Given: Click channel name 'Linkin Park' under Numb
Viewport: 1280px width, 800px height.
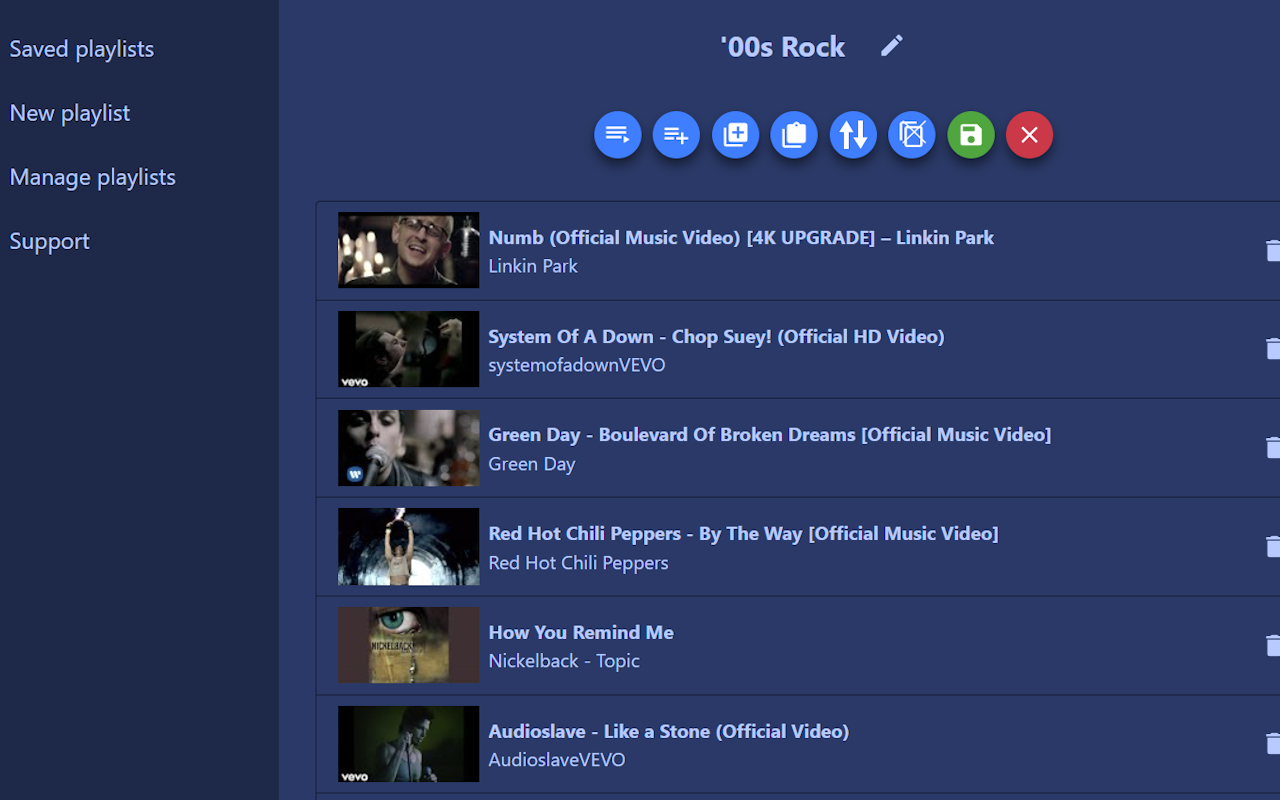Looking at the screenshot, I should pyautogui.click(x=533, y=266).
